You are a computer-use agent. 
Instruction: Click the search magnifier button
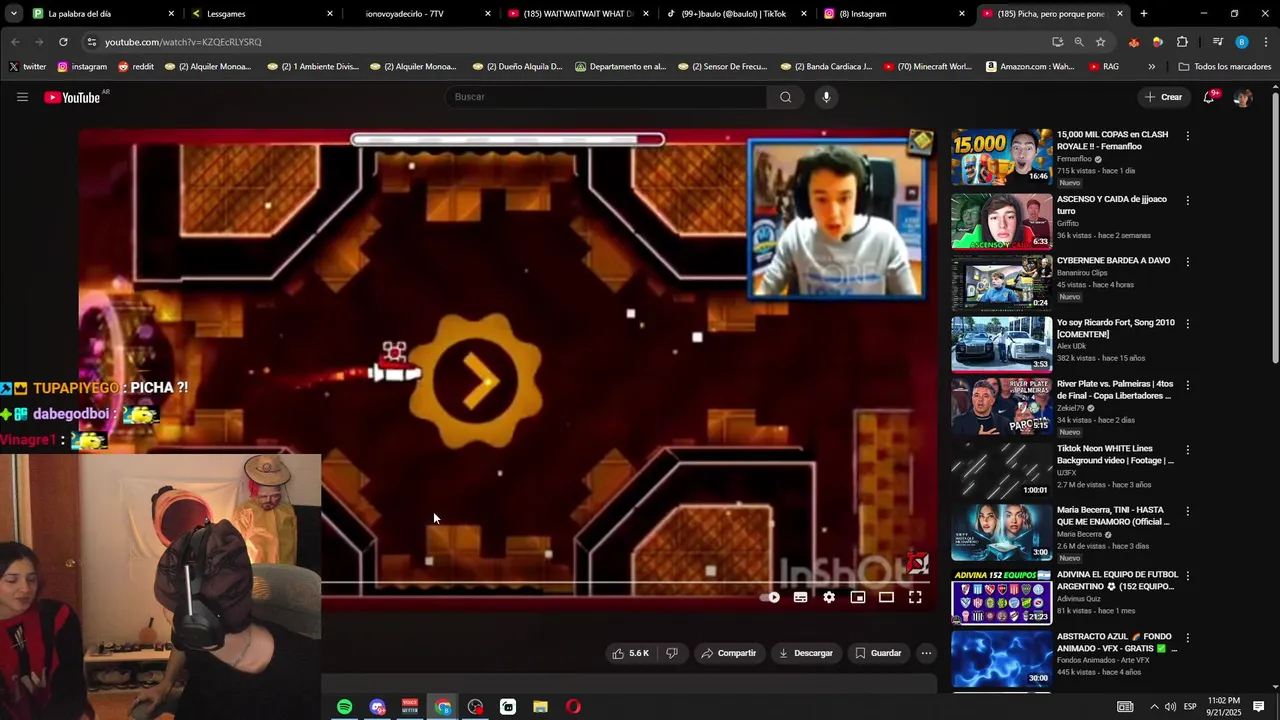[x=785, y=97]
